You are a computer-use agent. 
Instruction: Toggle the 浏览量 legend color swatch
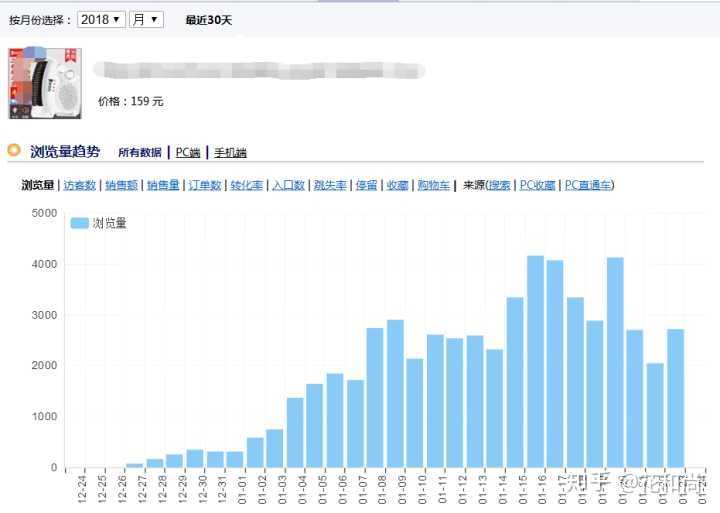click(x=80, y=223)
